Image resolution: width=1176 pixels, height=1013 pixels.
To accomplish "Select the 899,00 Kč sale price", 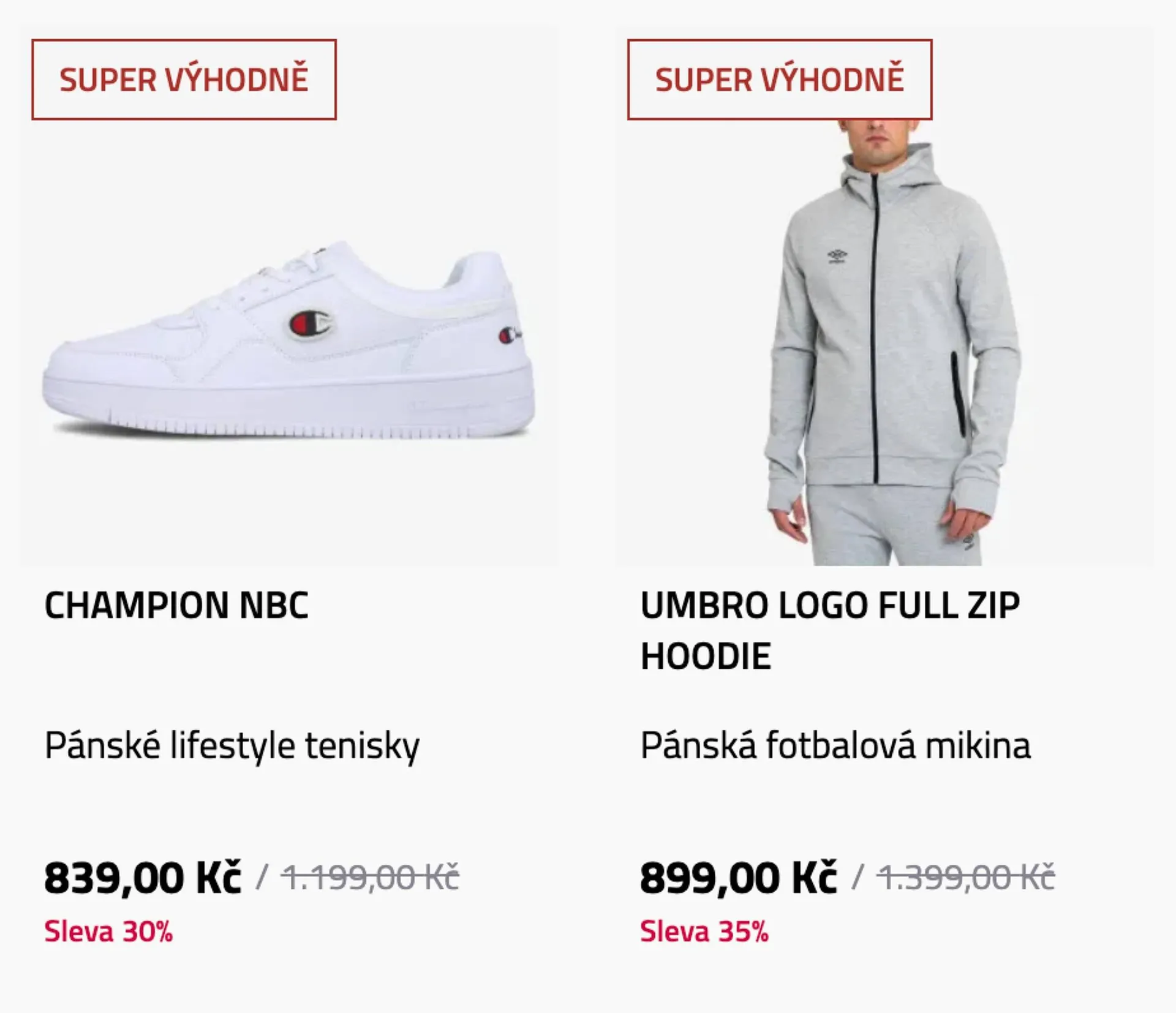I will 738,878.
